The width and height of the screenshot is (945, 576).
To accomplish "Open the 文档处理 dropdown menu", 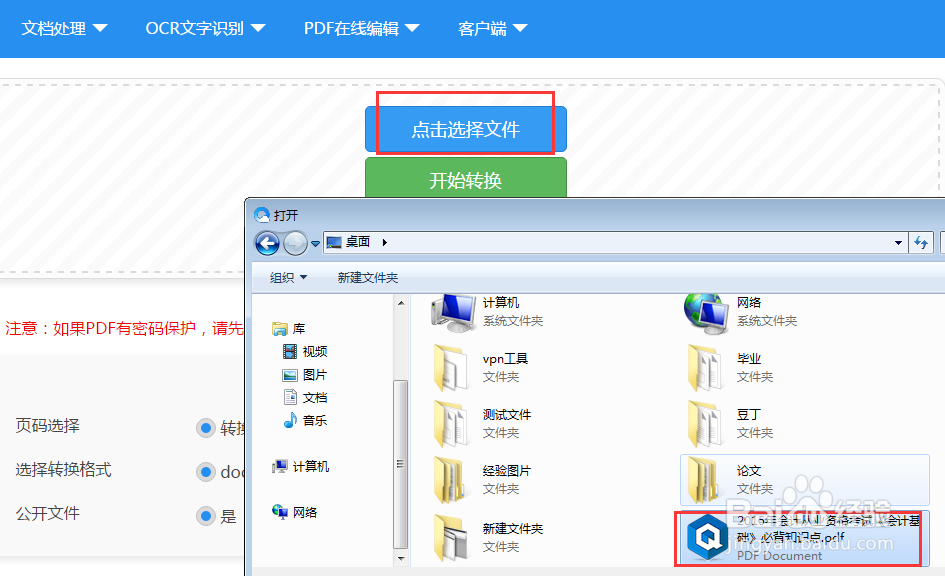I will tap(64, 28).
